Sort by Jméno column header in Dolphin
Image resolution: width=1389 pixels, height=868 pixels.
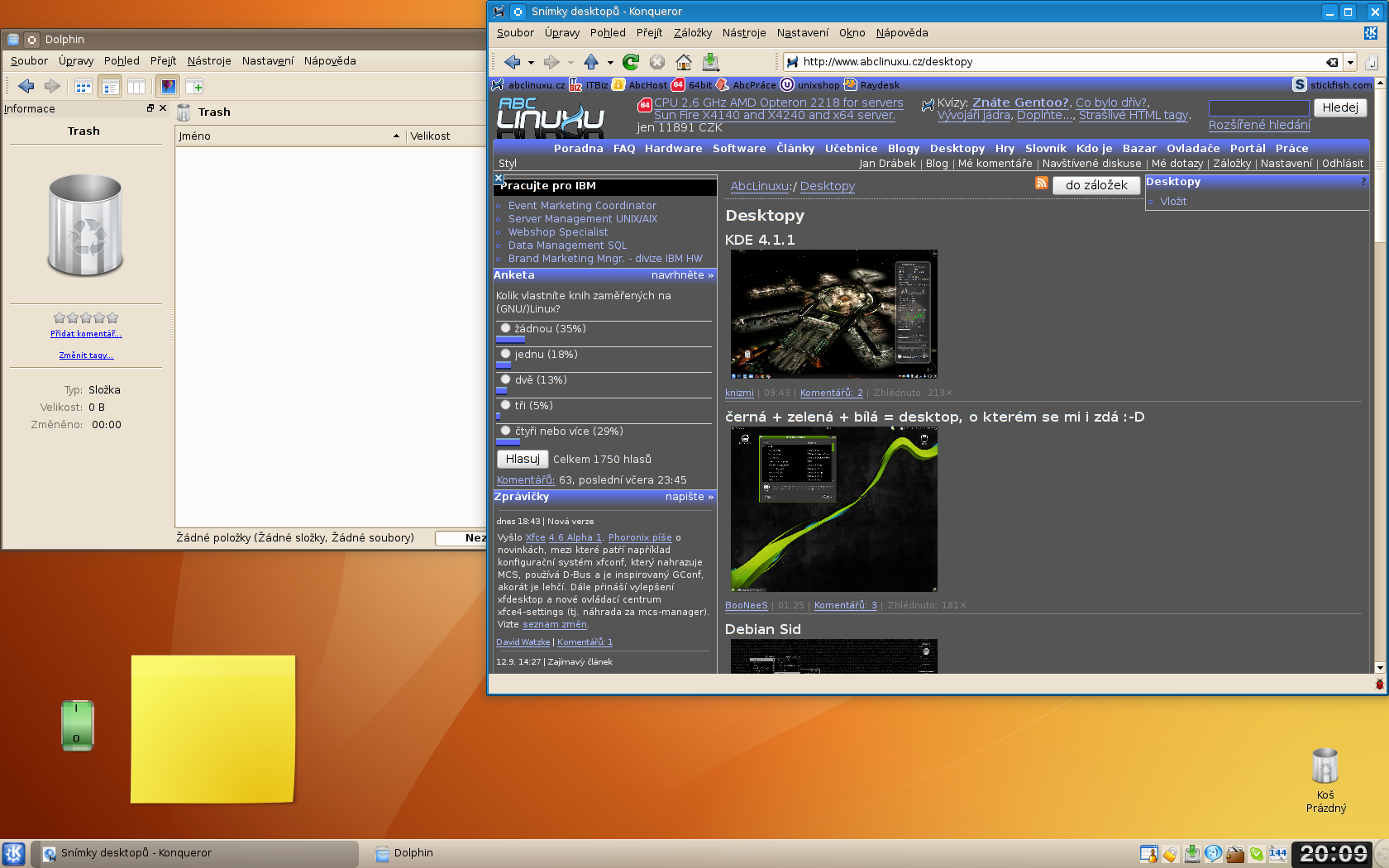pyautogui.click(x=289, y=136)
